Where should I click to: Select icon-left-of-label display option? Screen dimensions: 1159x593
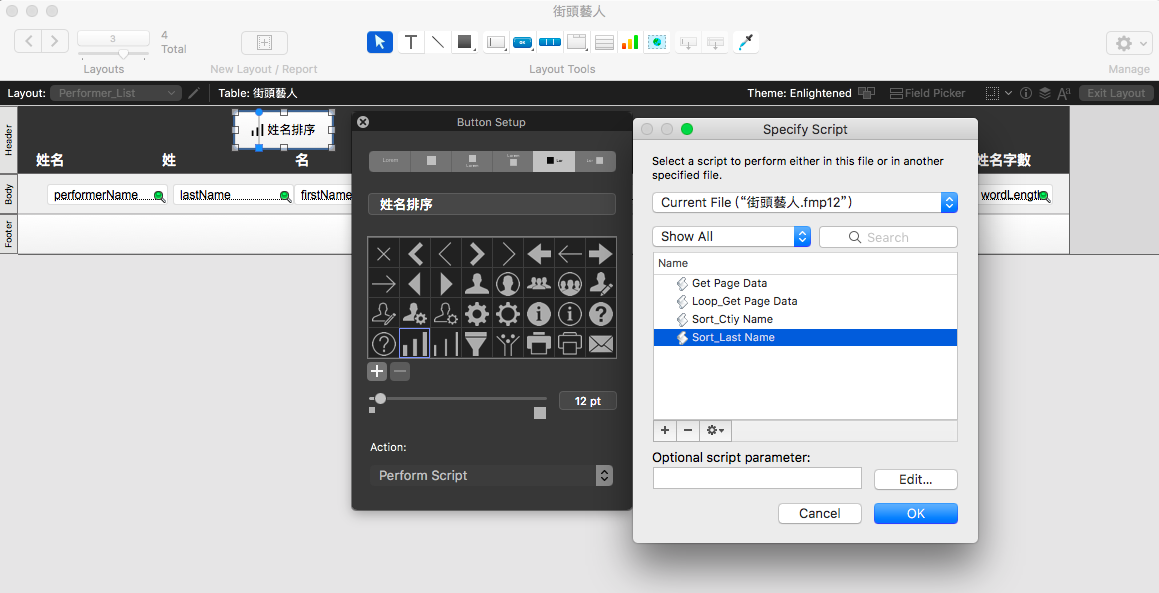click(554, 160)
